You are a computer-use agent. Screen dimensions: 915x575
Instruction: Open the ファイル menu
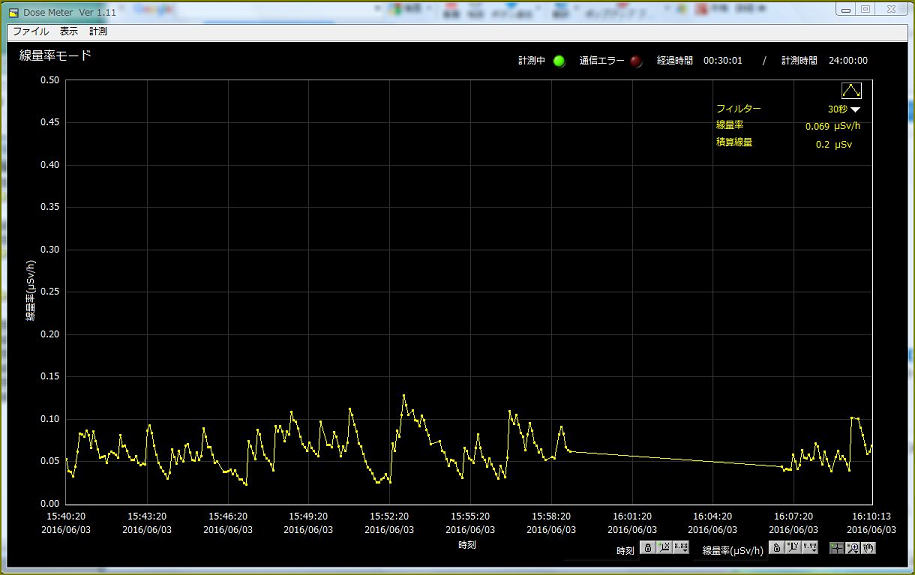pyautogui.click(x=30, y=32)
